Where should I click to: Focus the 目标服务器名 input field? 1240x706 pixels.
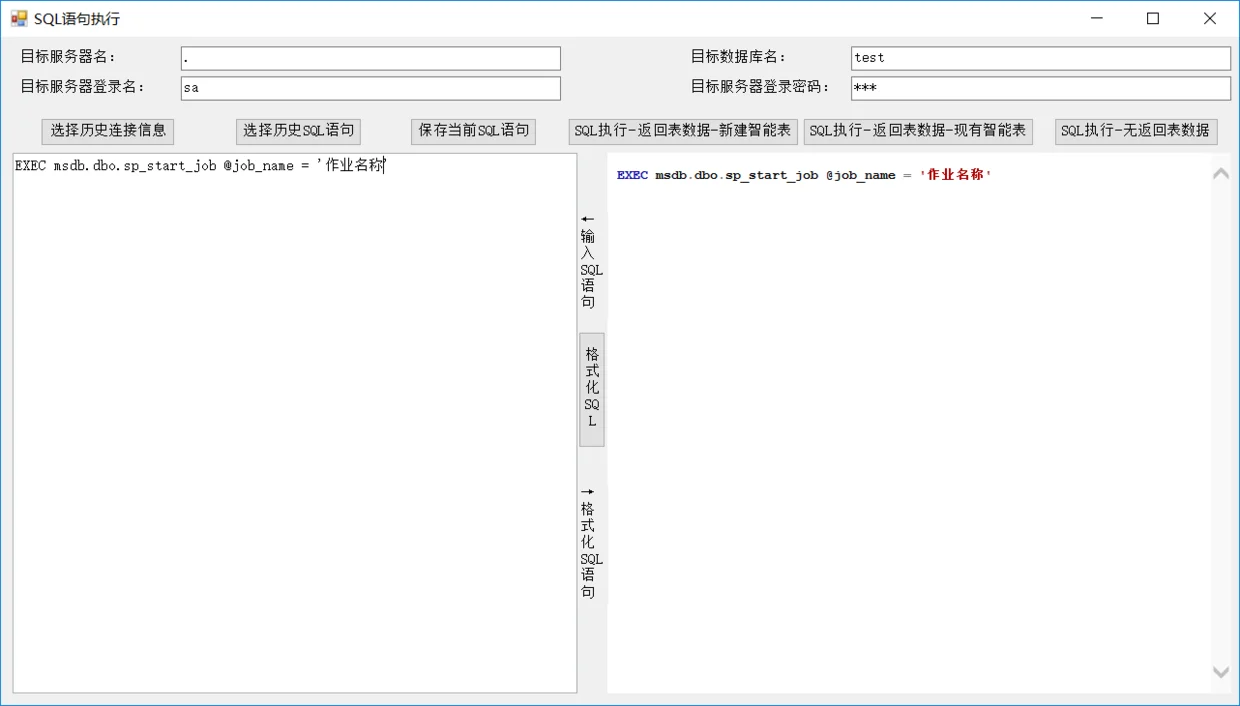(x=371, y=58)
